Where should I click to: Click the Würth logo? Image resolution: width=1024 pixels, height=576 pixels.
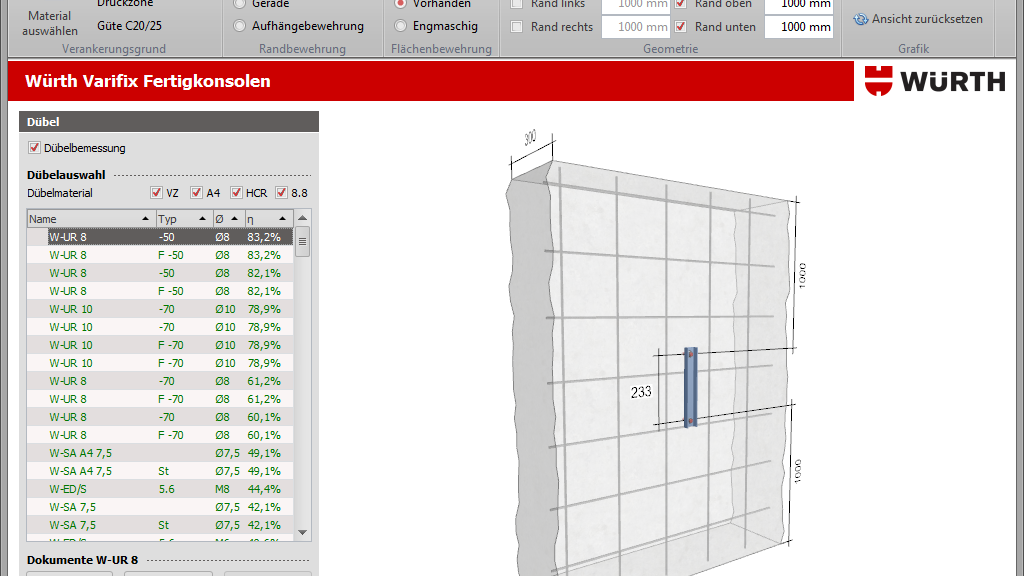click(x=935, y=81)
